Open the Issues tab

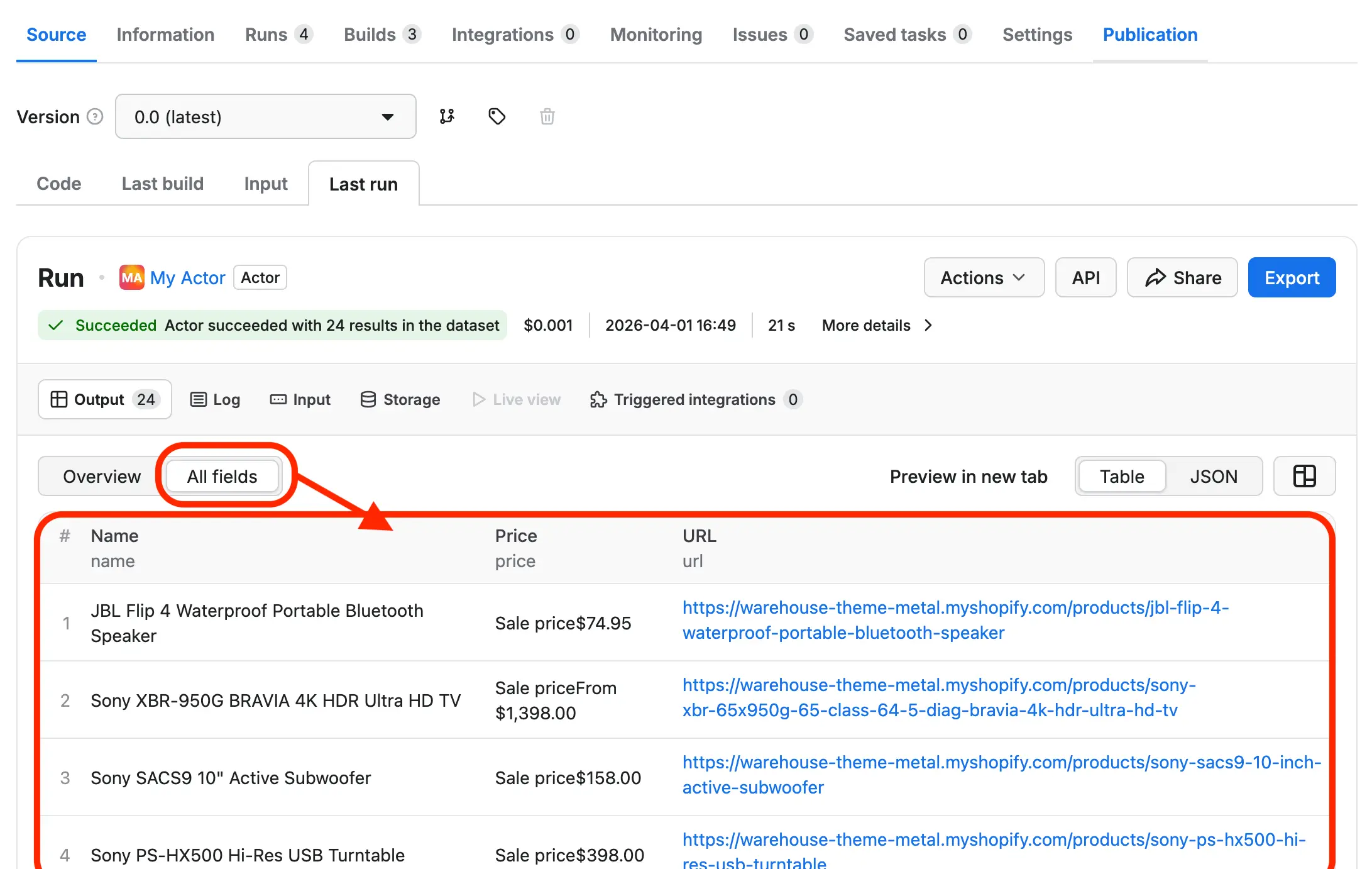[772, 35]
